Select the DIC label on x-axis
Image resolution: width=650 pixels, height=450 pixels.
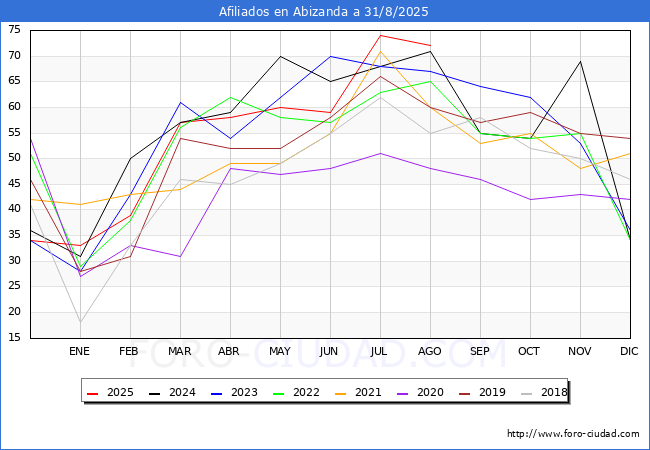(629, 352)
